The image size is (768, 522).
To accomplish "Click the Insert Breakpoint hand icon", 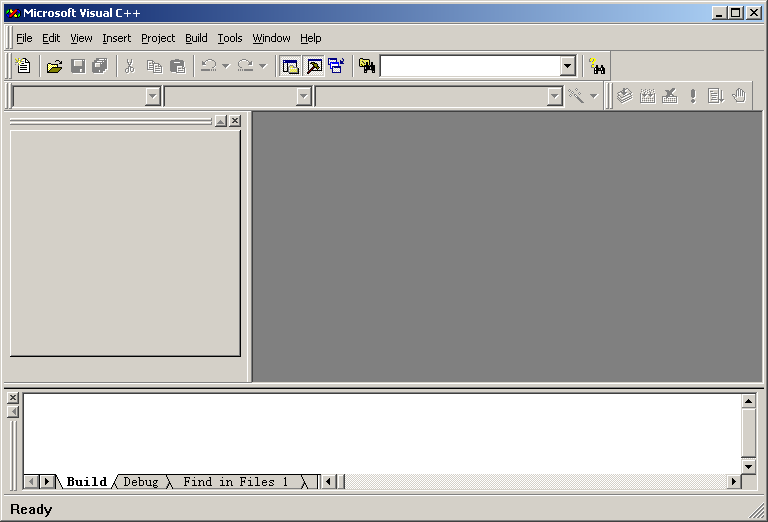I will 739,95.
